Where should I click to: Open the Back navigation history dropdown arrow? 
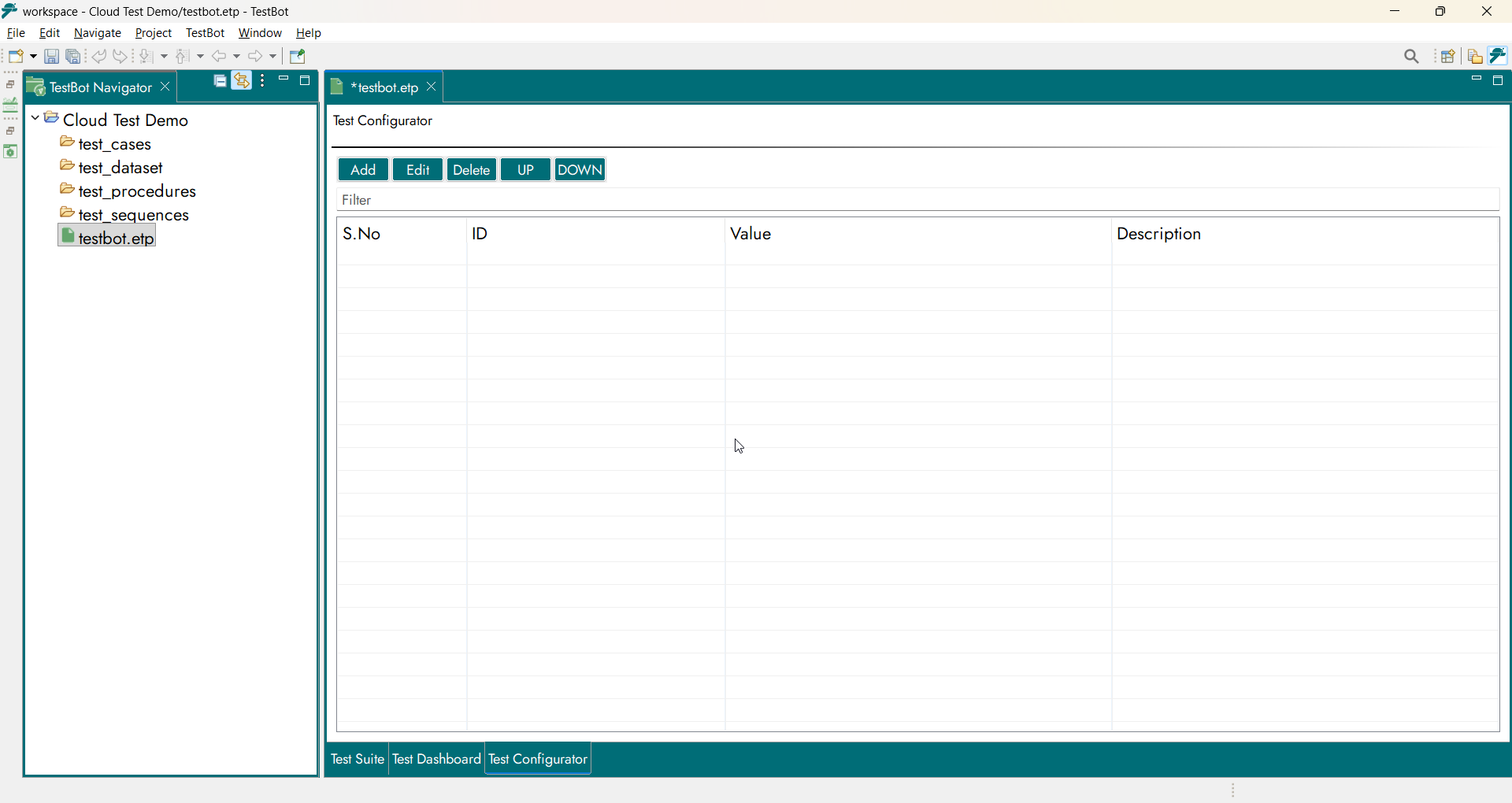tap(236, 57)
